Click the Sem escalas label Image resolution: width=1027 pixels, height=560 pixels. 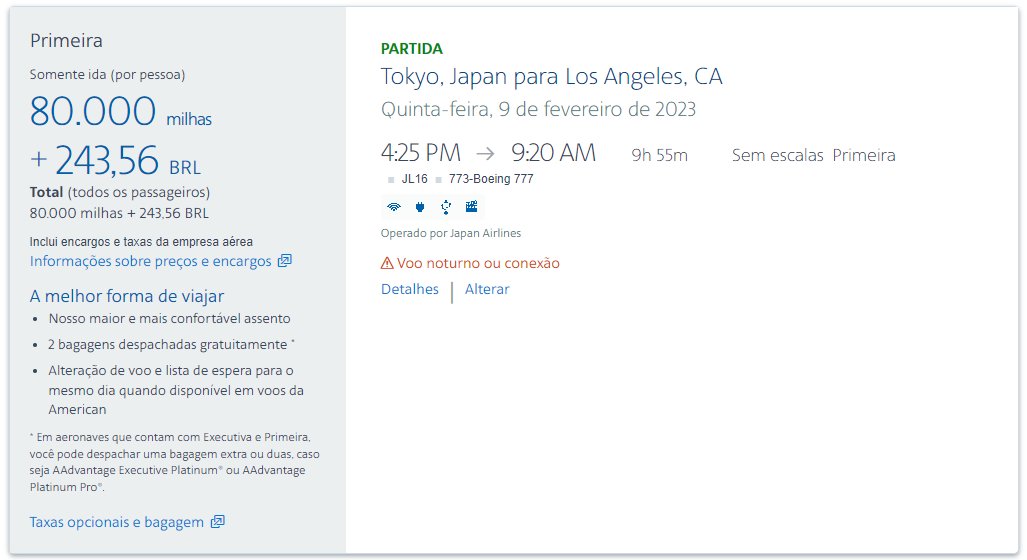[x=777, y=155]
